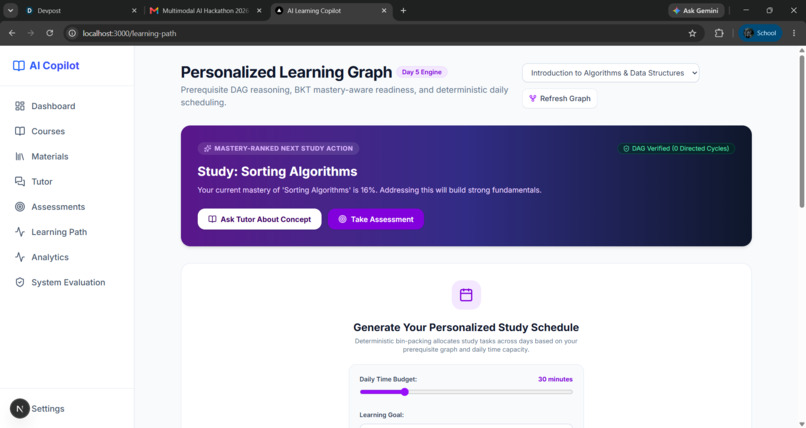This screenshot has height=428, width=806.
Task: Click the Day 5 Engine badge
Action: (x=422, y=72)
